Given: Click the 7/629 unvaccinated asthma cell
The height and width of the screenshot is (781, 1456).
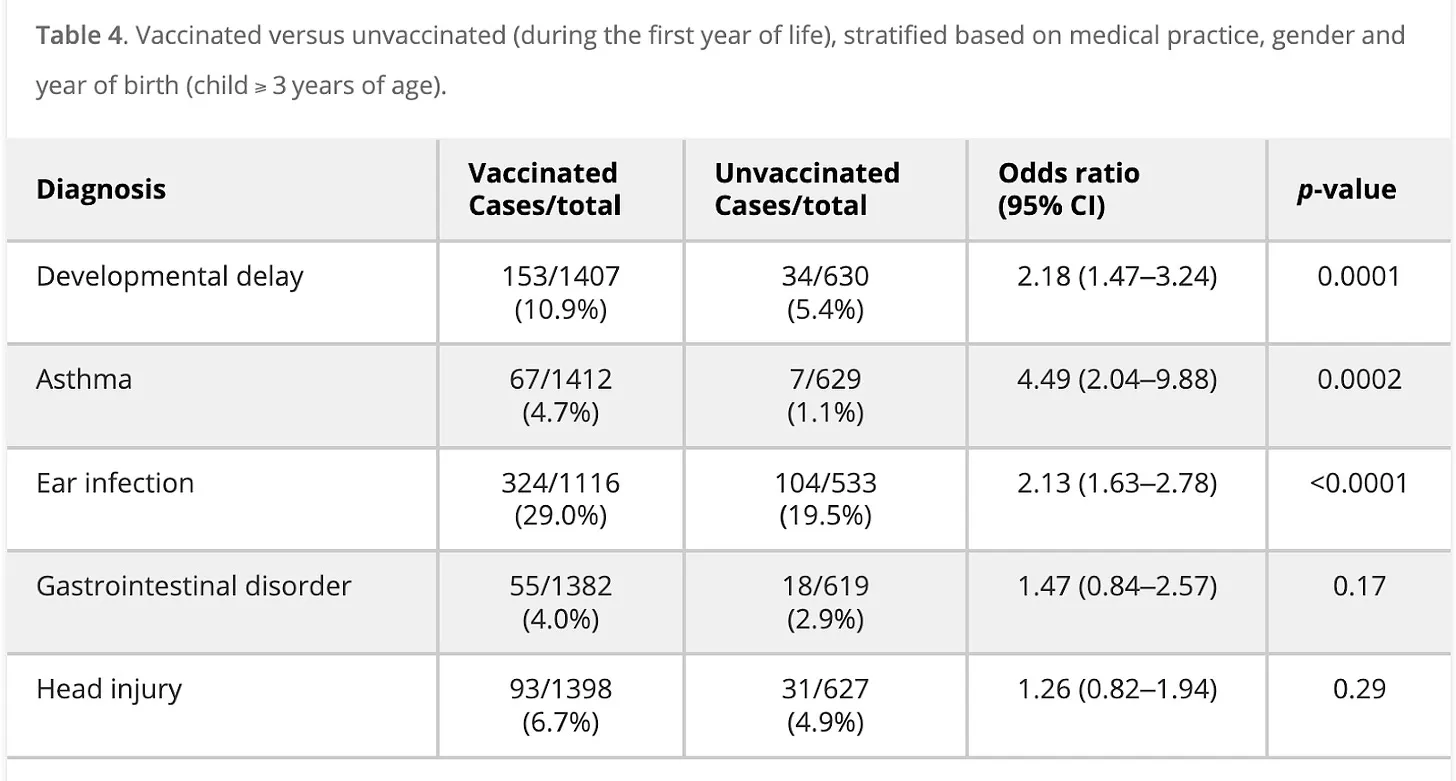Looking at the screenshot, I should 825,395.
